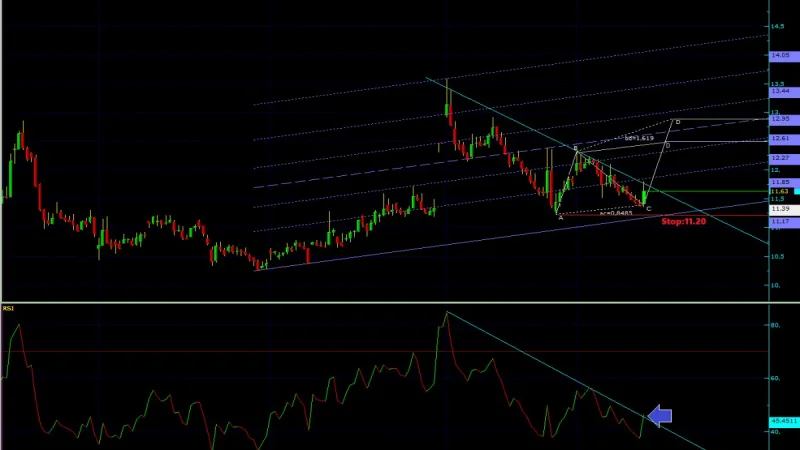
Task: Click pattern point C label
Action: 648,209
